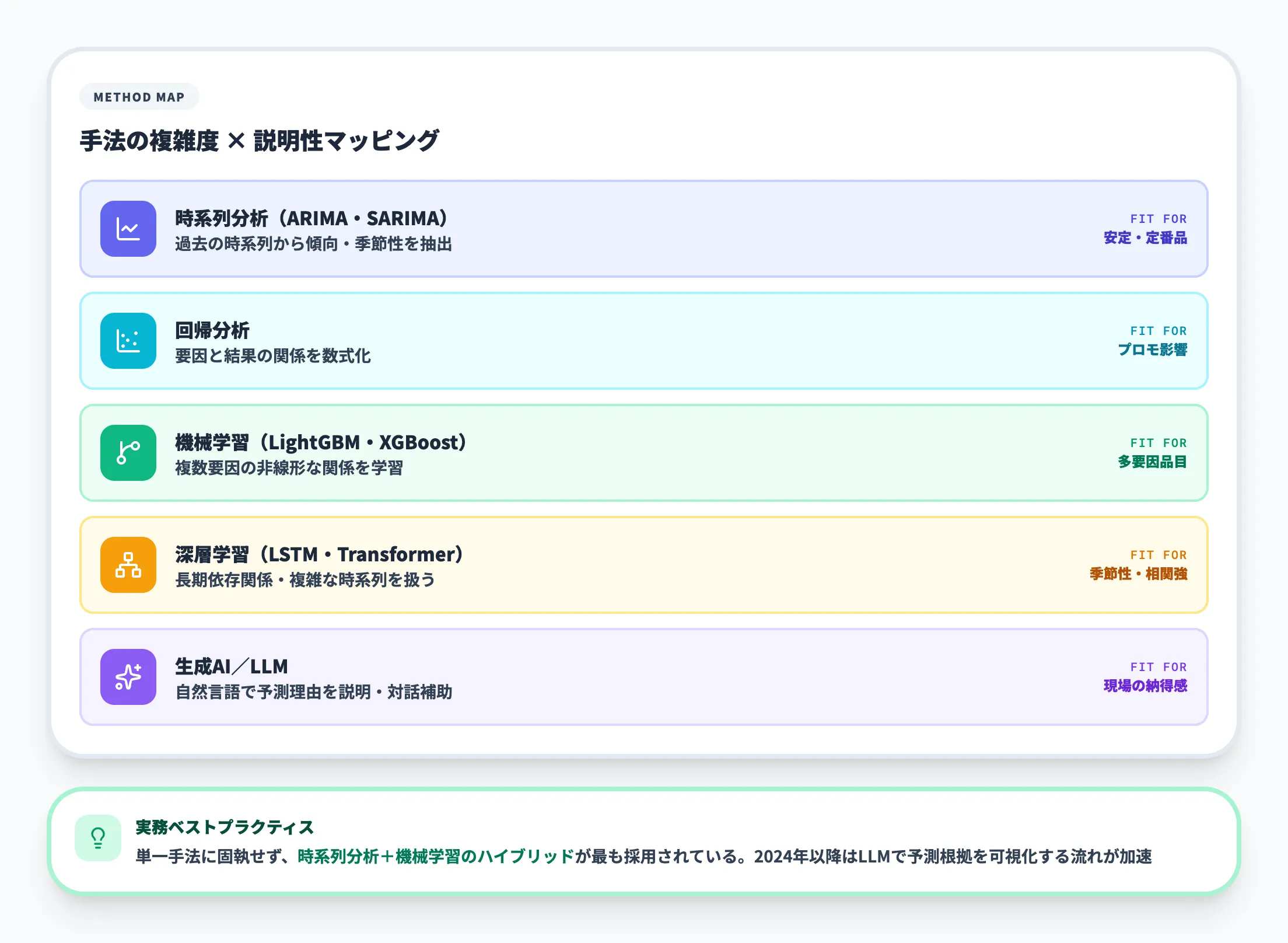Click the 現場の納得感 FIT FOR label
This screenshot has height=943, width=1288.
[1144, 686]
